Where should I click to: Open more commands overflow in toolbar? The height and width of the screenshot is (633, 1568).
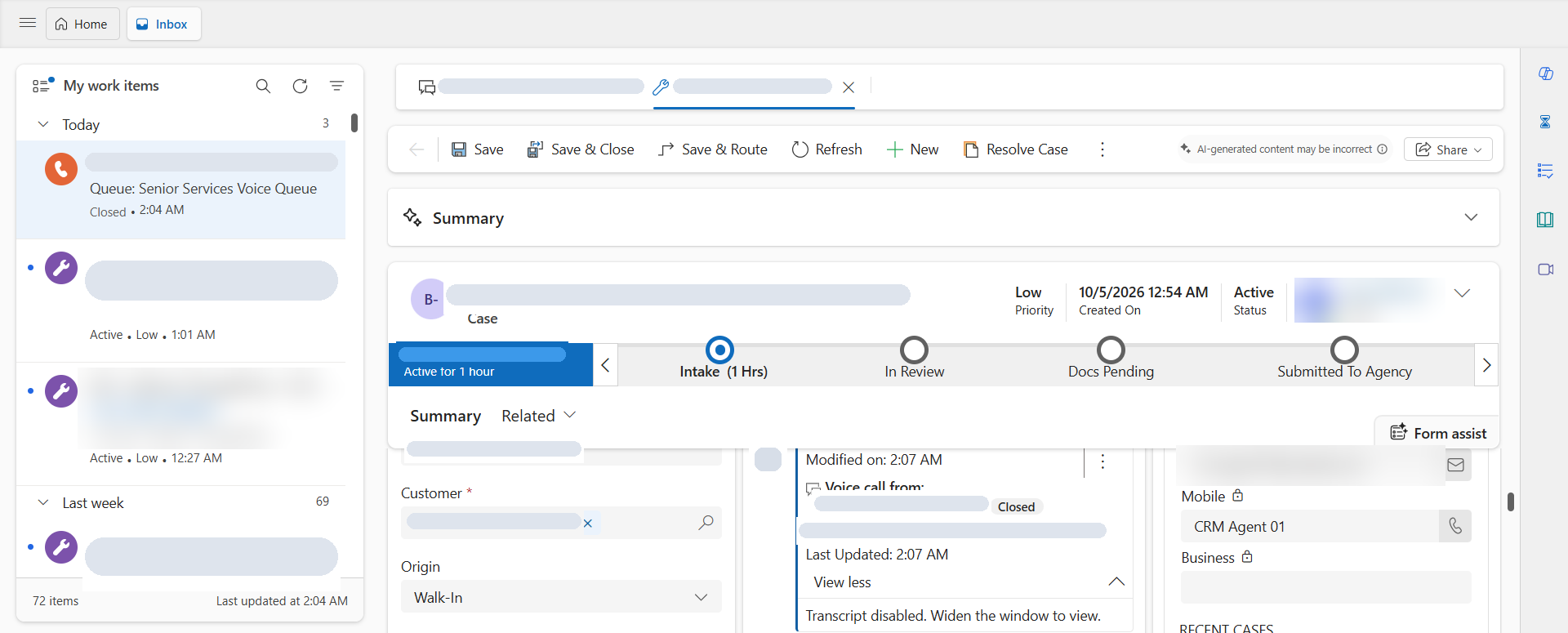tap(1102, 149)
